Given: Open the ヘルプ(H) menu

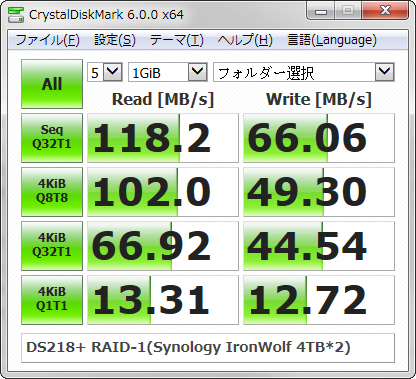Looking at the screenshot, I should [245, 40].
